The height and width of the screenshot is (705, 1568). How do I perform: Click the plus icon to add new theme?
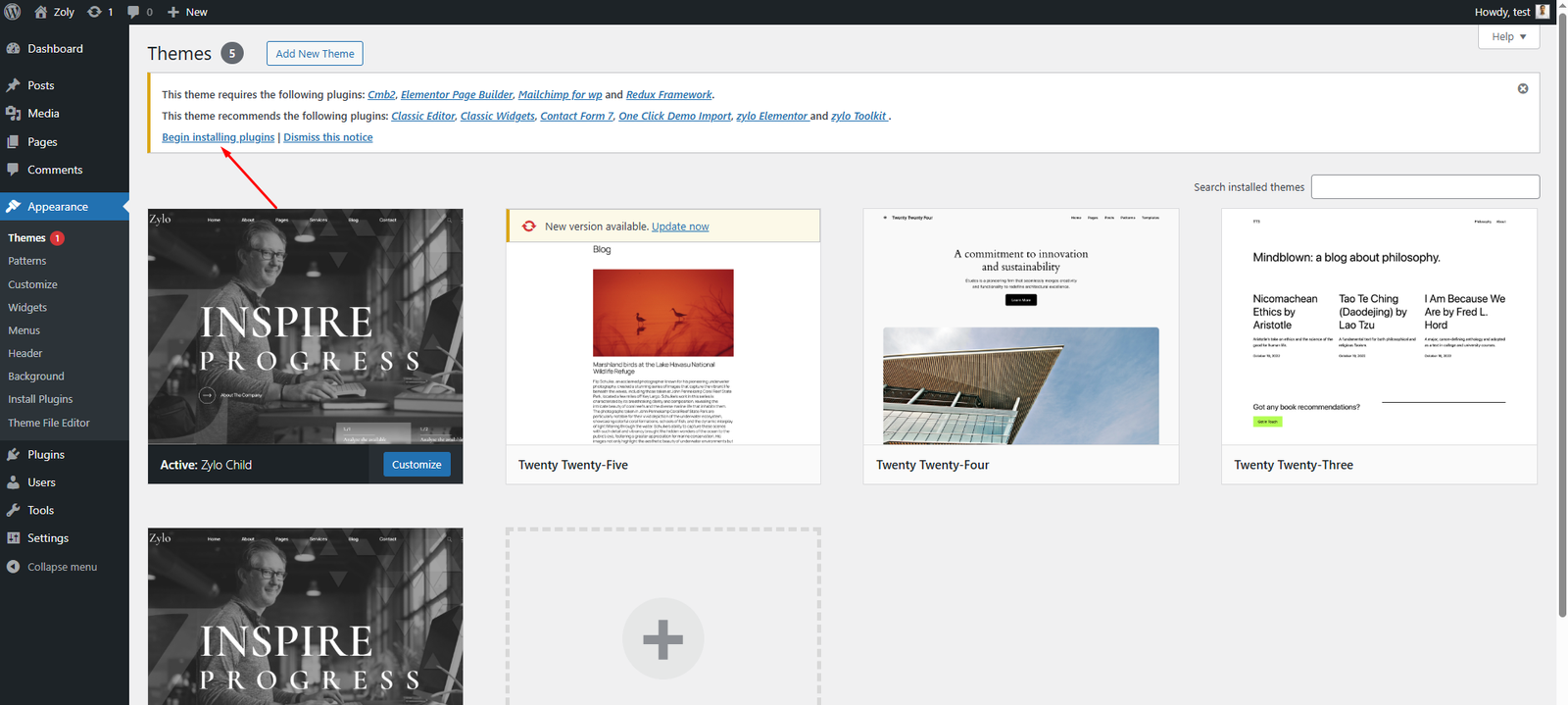click(662, 638)
